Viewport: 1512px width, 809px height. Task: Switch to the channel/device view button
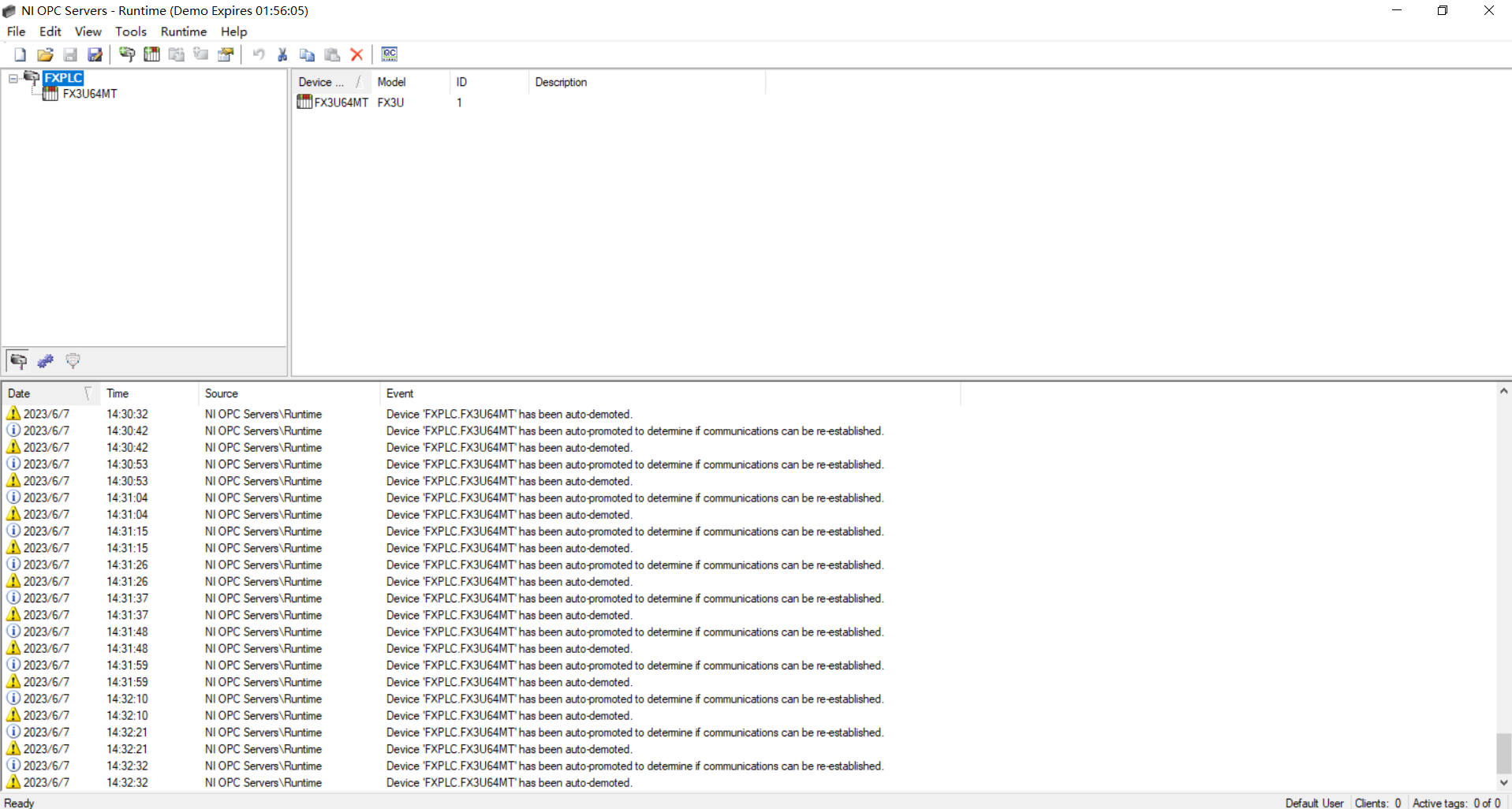[18, 361]
